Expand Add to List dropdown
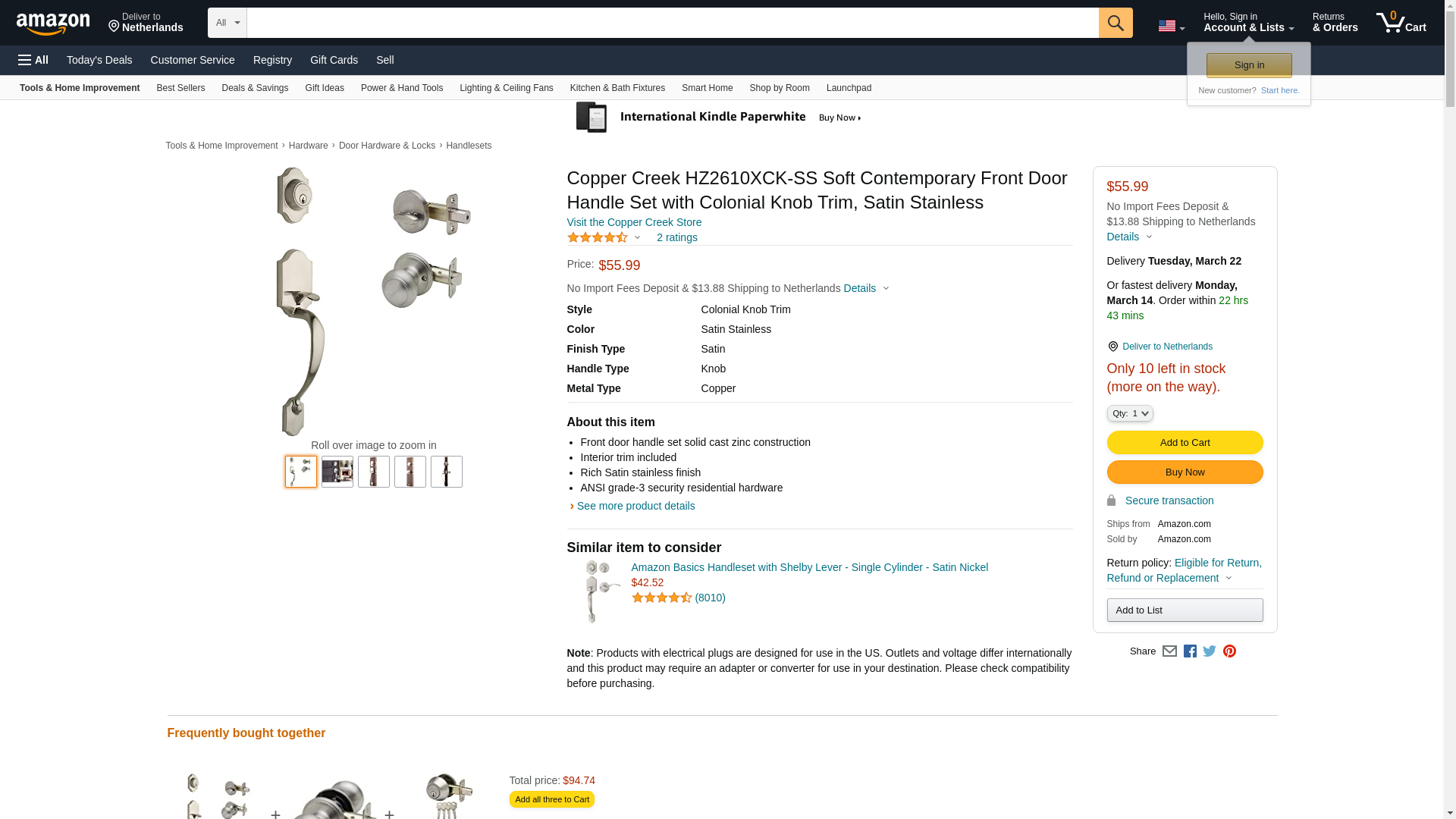The height and width of the screenshot is (819, 1456). pos(1185,610)
